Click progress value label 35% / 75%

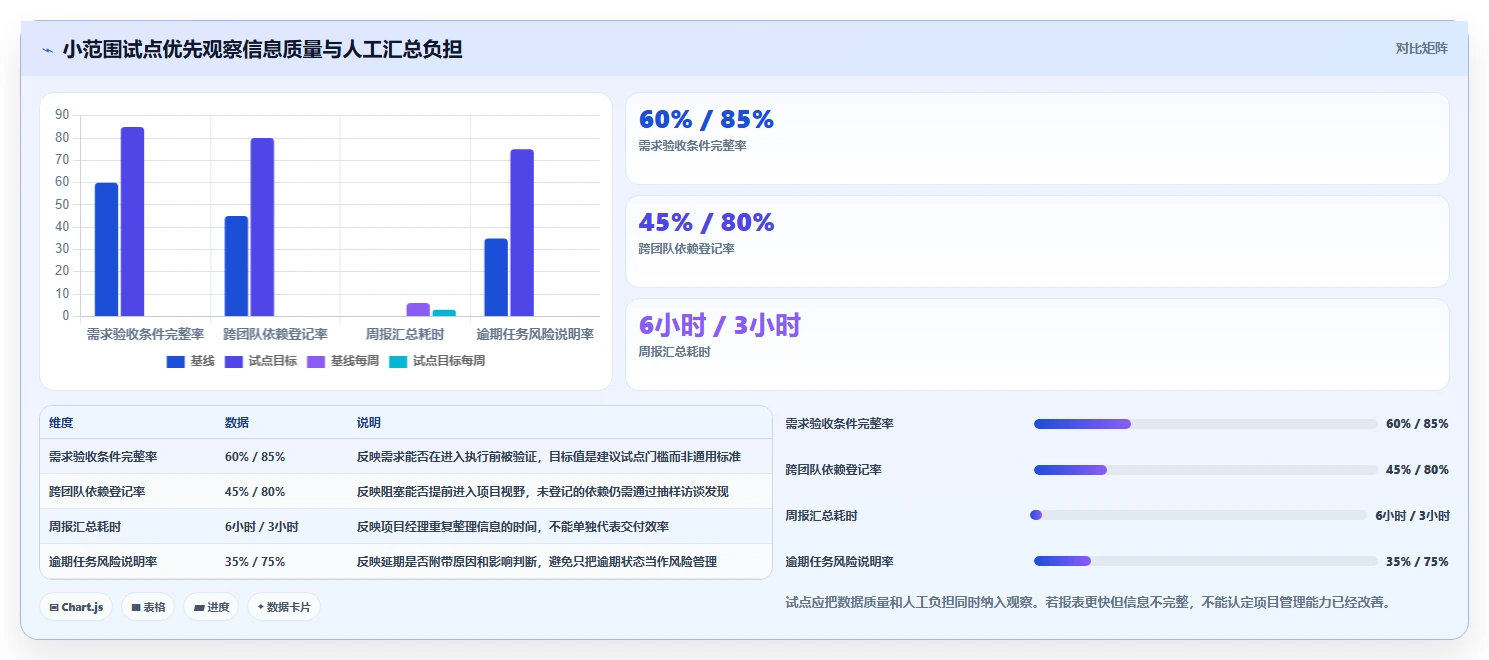1417,562
